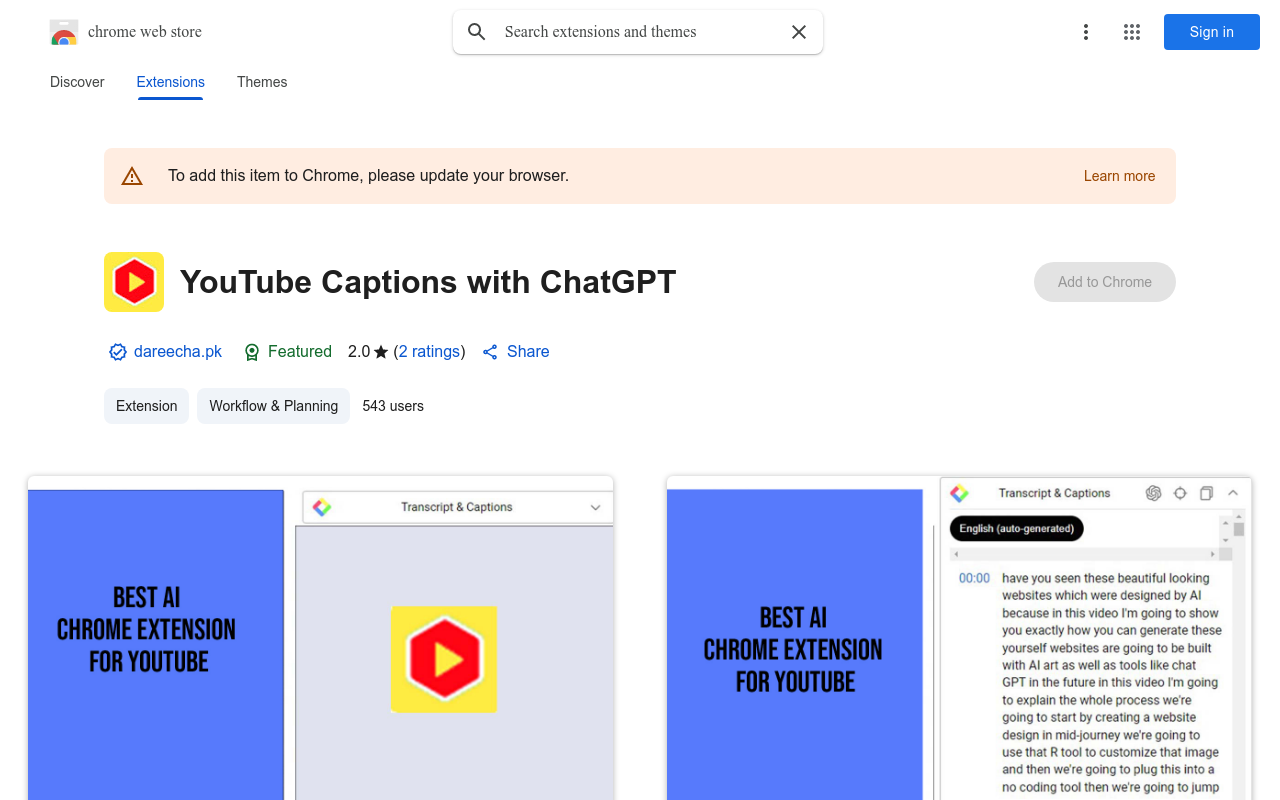This screenshot has width=1280, height=800.
Task: Click the Share link
Action: coord(516,352)
